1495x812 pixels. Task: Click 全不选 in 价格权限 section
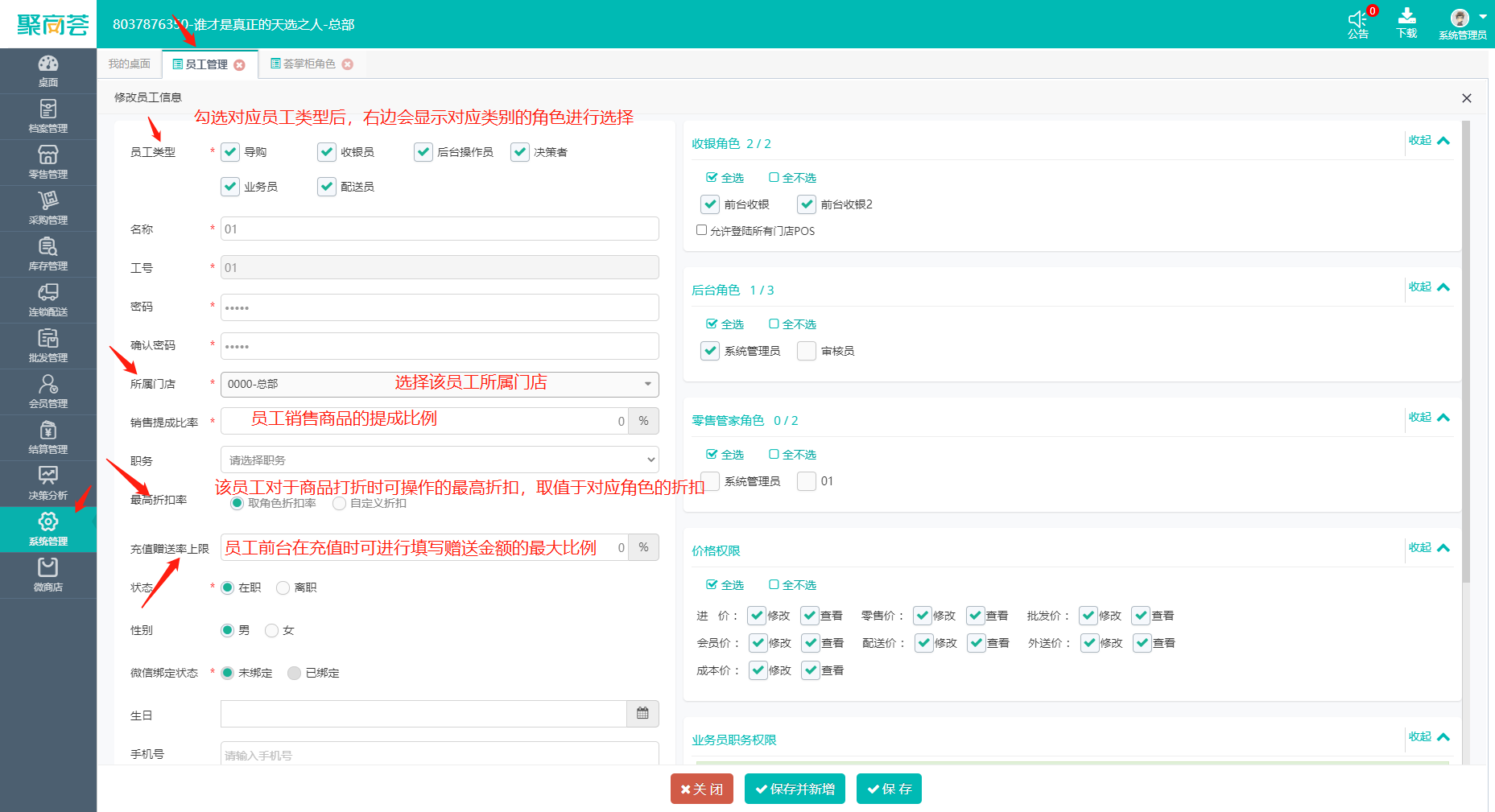(792, 585)
